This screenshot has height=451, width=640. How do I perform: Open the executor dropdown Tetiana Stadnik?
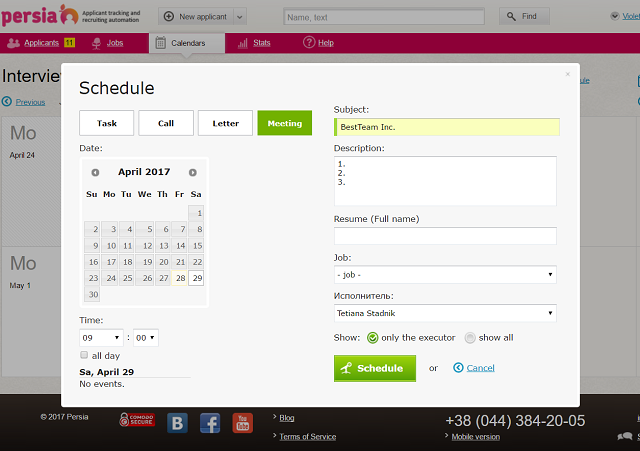445,314
